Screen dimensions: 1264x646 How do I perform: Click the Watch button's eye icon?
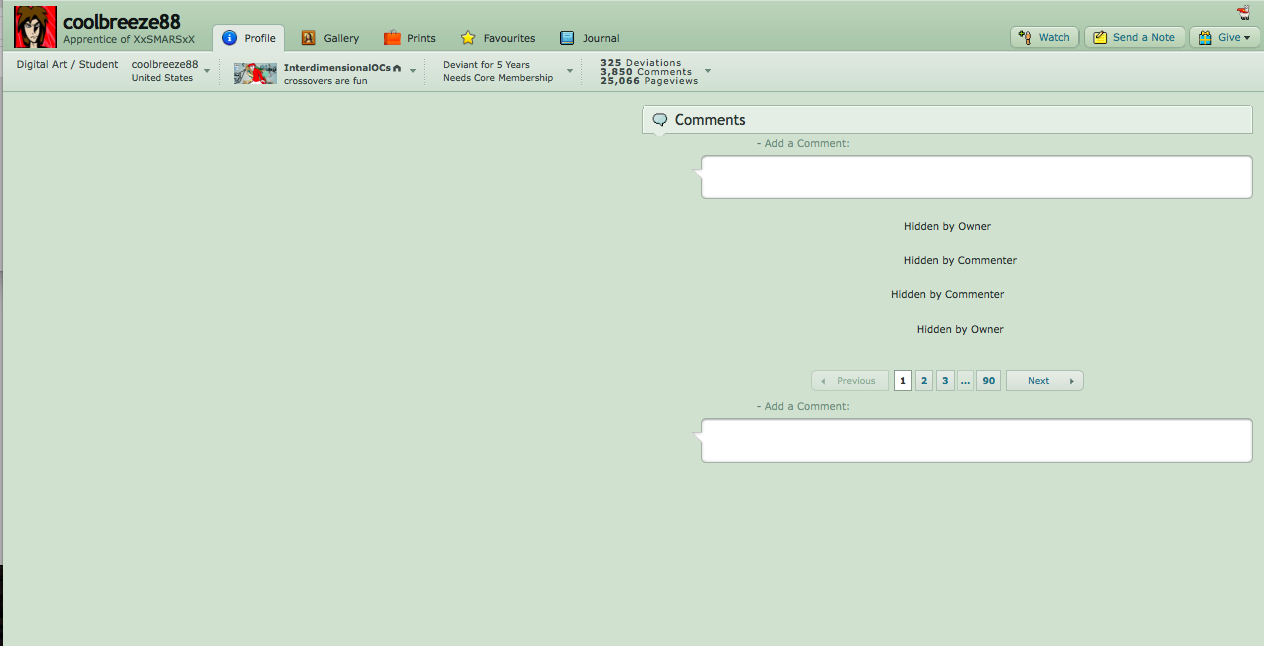click(x=1024, y=37)
